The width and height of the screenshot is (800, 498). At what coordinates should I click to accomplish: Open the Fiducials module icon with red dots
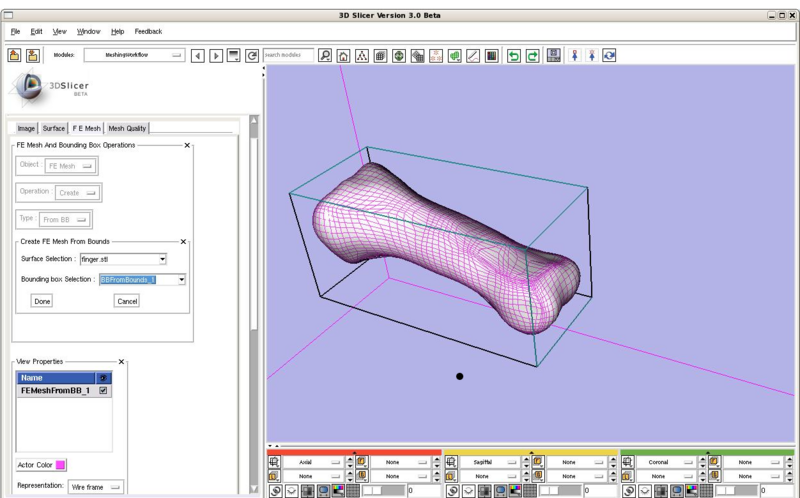coord(436,55)
